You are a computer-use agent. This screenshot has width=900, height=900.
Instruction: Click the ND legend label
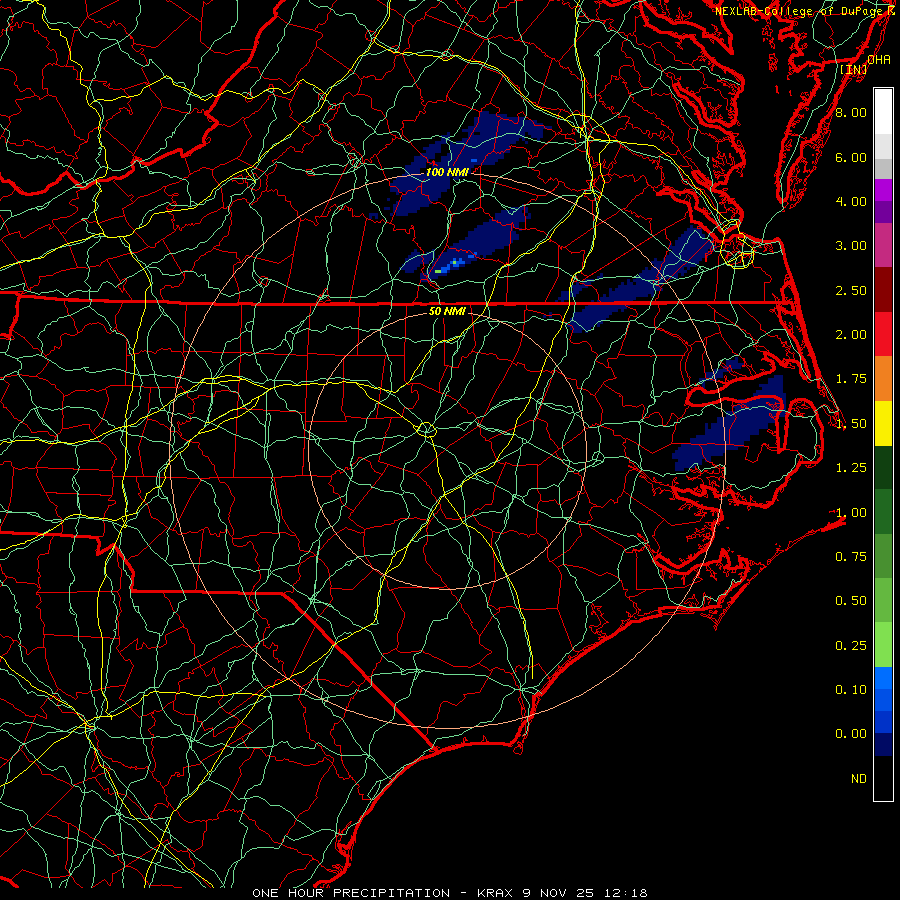859,779
